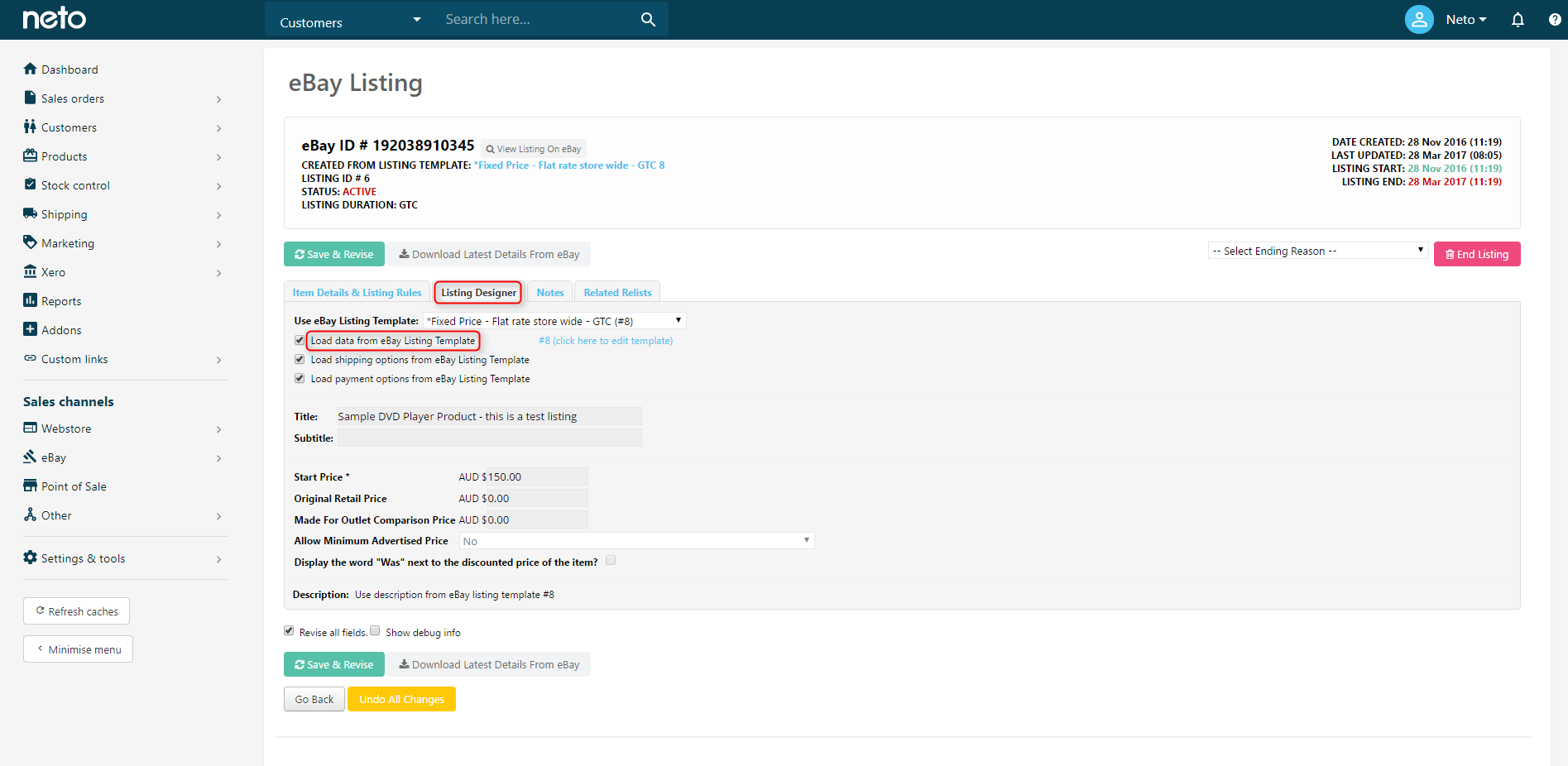This screenshot has height=766, width=1568.
Task: Click the Neto user avatar icon
Action: tap(1419, 19)
